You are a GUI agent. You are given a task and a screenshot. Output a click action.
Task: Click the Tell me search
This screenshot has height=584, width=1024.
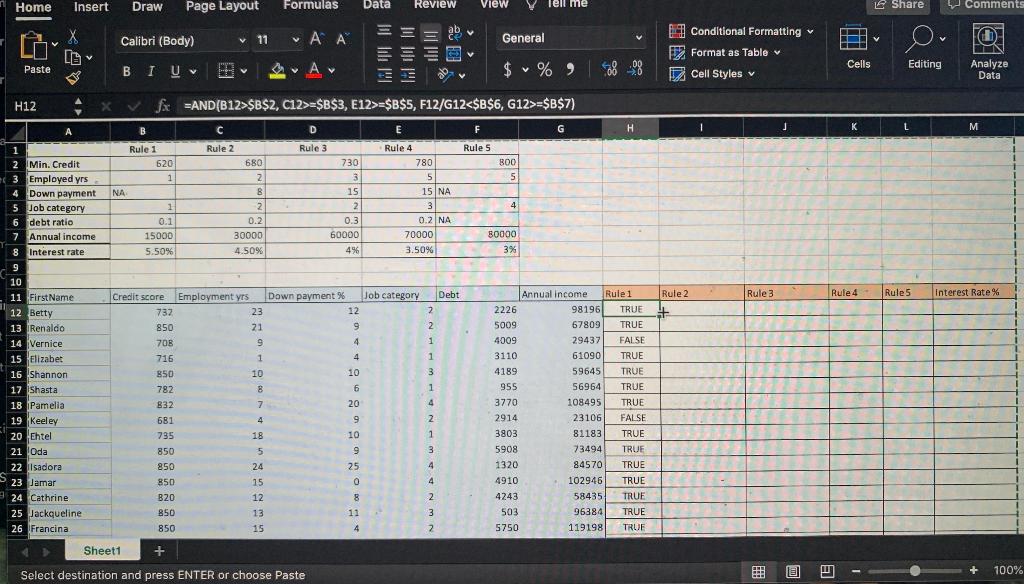[x=557, y=4]
